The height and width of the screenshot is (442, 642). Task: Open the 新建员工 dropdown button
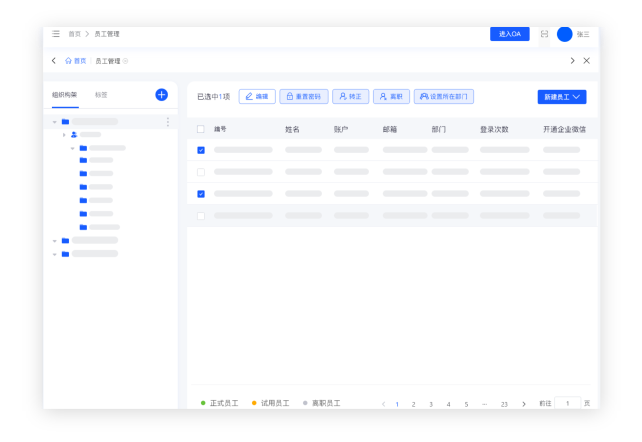click(561, 97)
